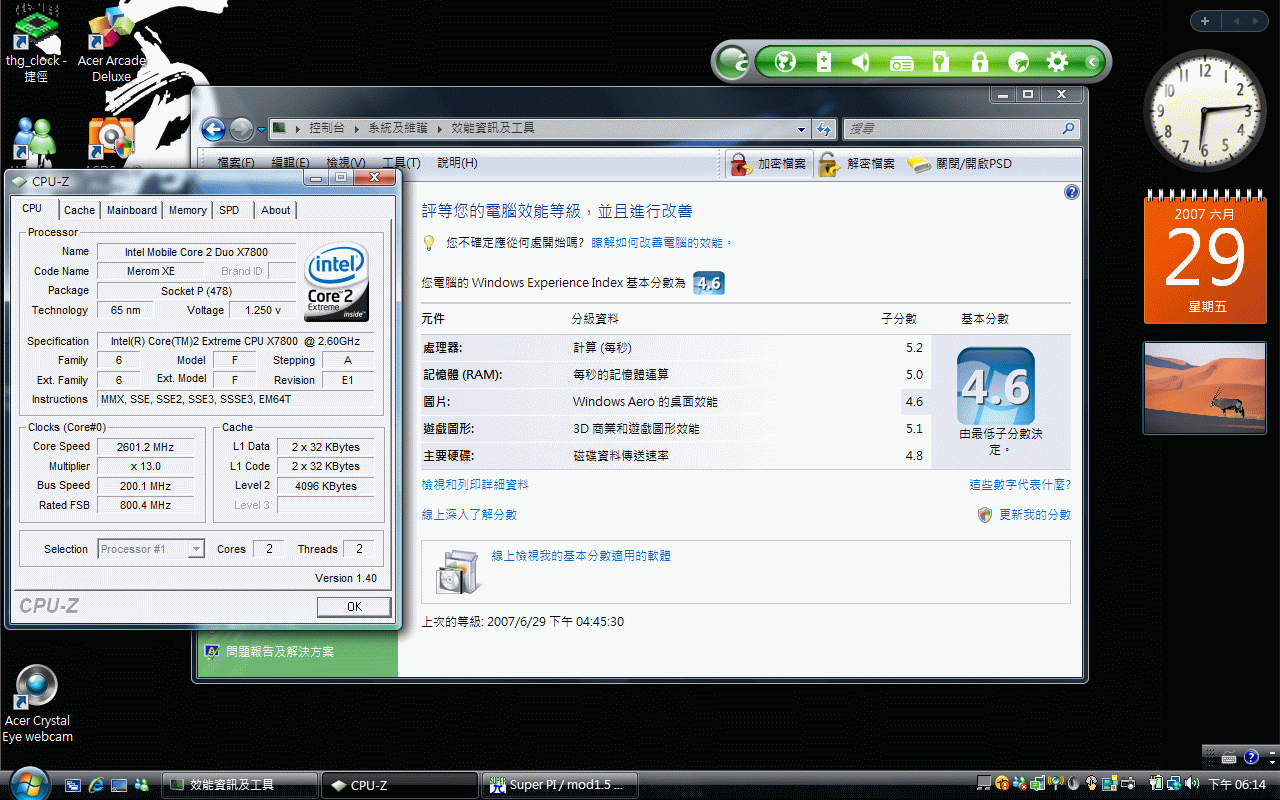Screen dimensions: 1280x800
Task: Click the desert slideshow gadget thumbnail
Action: [x=1205, y=388]
